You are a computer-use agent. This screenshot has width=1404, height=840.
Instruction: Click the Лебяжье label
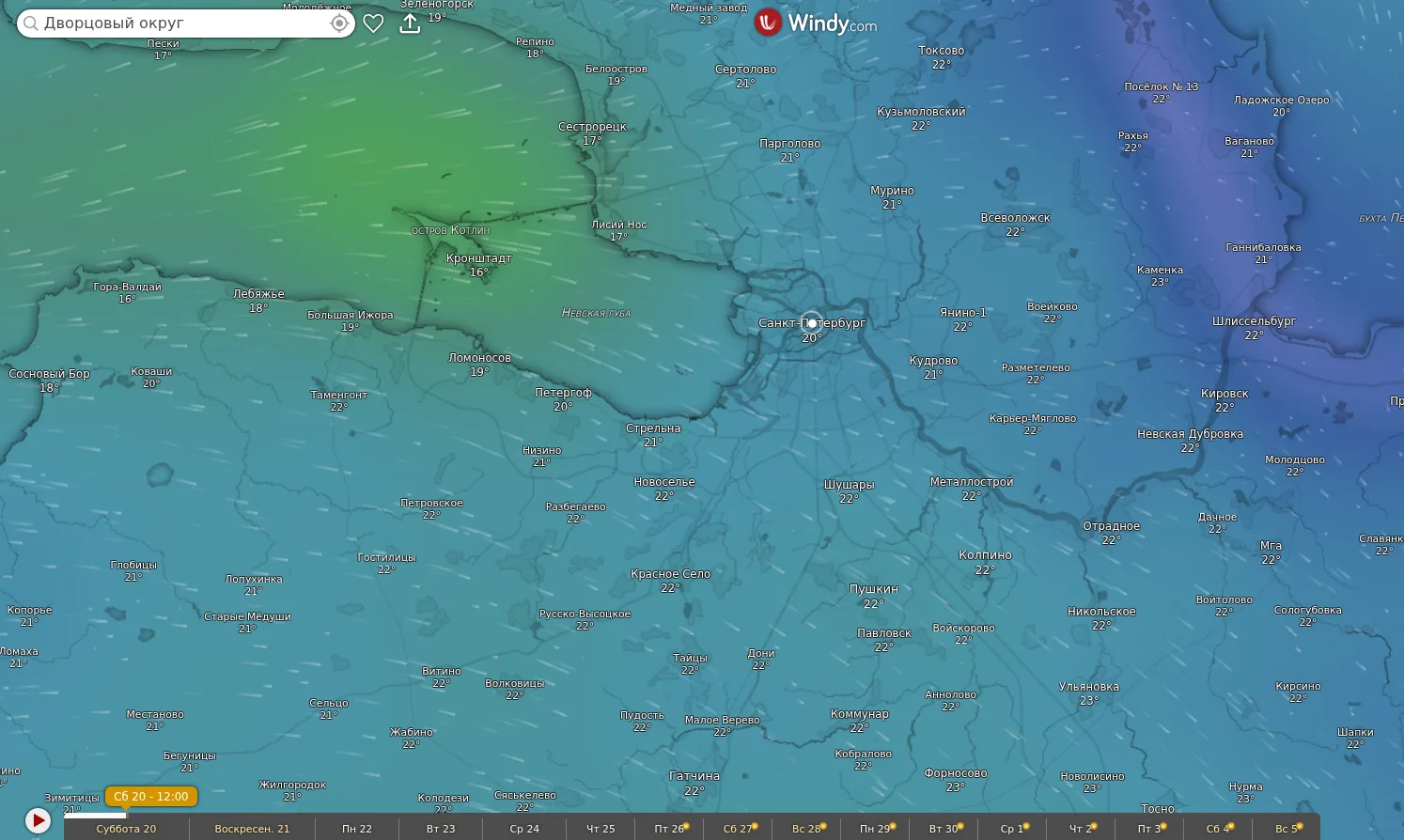click(x=258, y=294)
